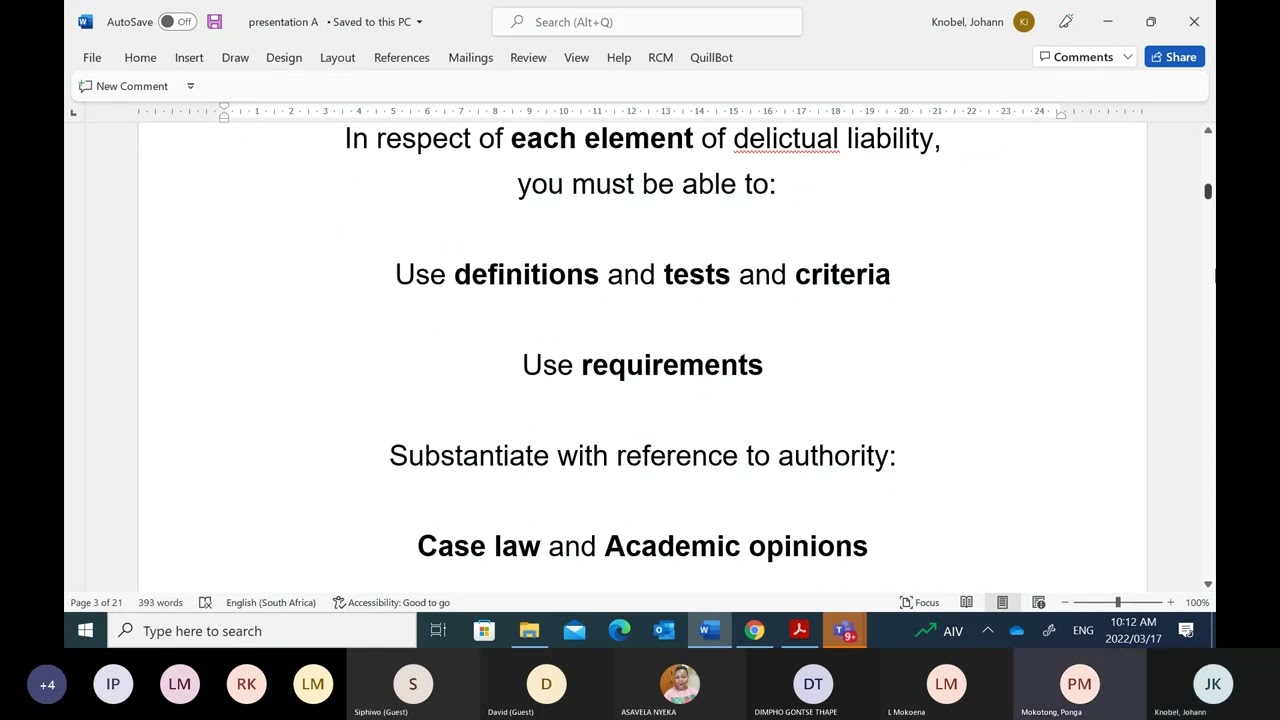Click the OneDrive cloud tray icon

coord(1017,631)
